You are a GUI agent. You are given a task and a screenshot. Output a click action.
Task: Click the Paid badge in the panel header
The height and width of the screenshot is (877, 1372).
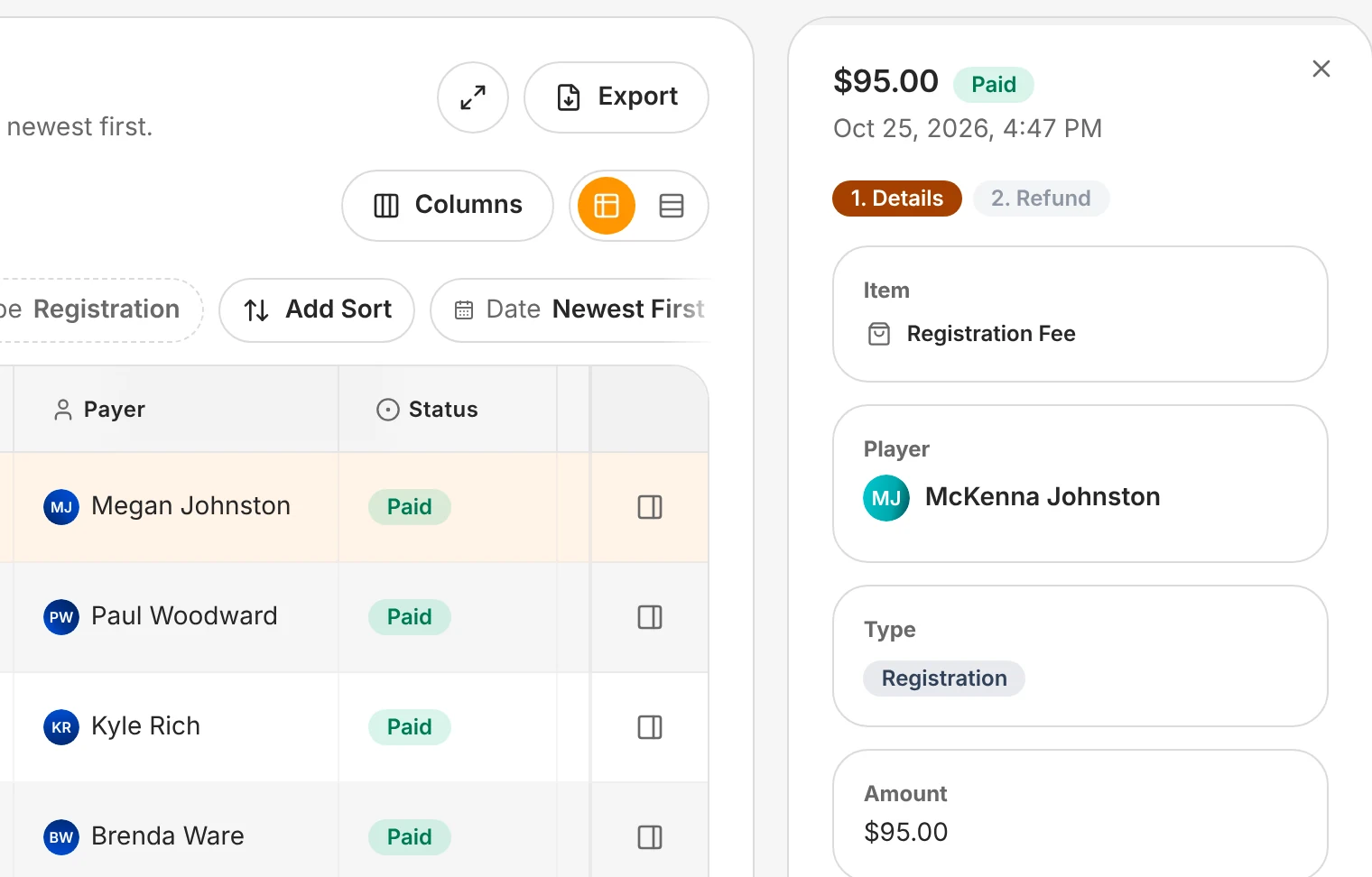(x=994, y=85)
